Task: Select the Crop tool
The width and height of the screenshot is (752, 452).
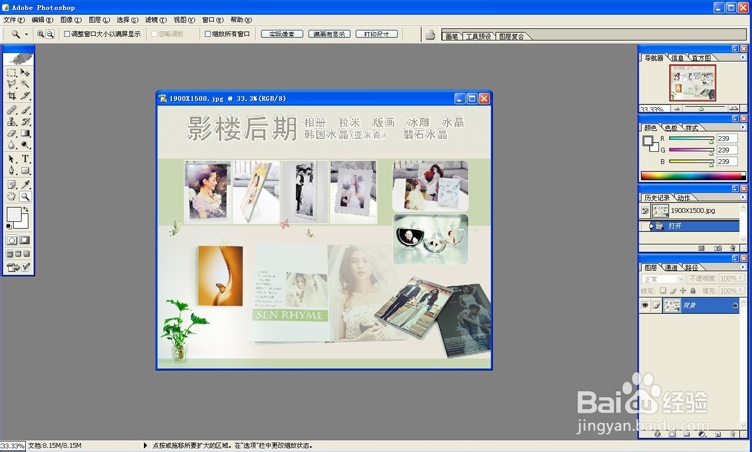Action: pyautogui.click(x=12, y=96)
